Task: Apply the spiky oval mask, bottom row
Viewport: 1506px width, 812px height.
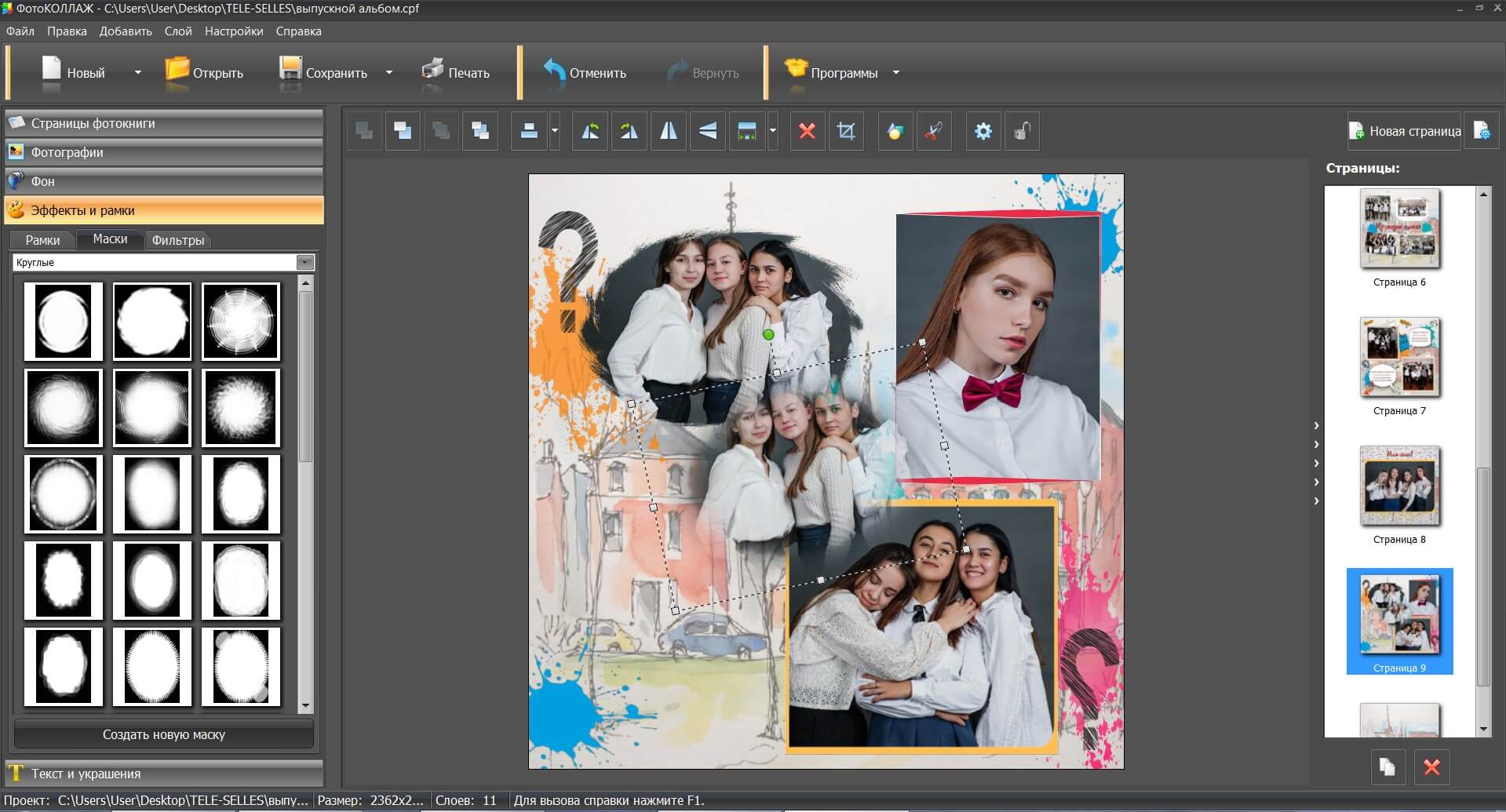Action: pos(152,667)
